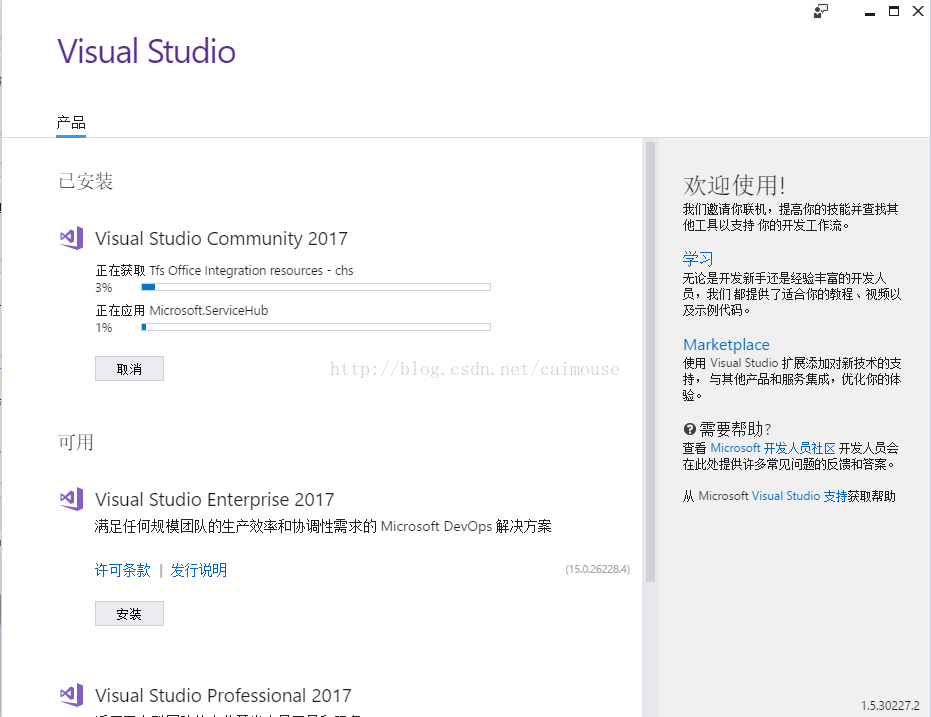Click the 正在应用 Microsoft.ServiceHub status text
Screen dimensions: 931x717
[182, 310]
